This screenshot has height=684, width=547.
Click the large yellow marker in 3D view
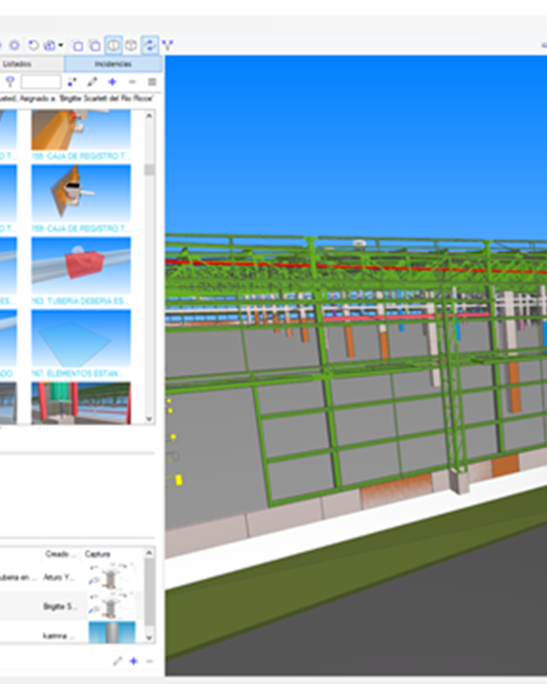pos(178,480)
